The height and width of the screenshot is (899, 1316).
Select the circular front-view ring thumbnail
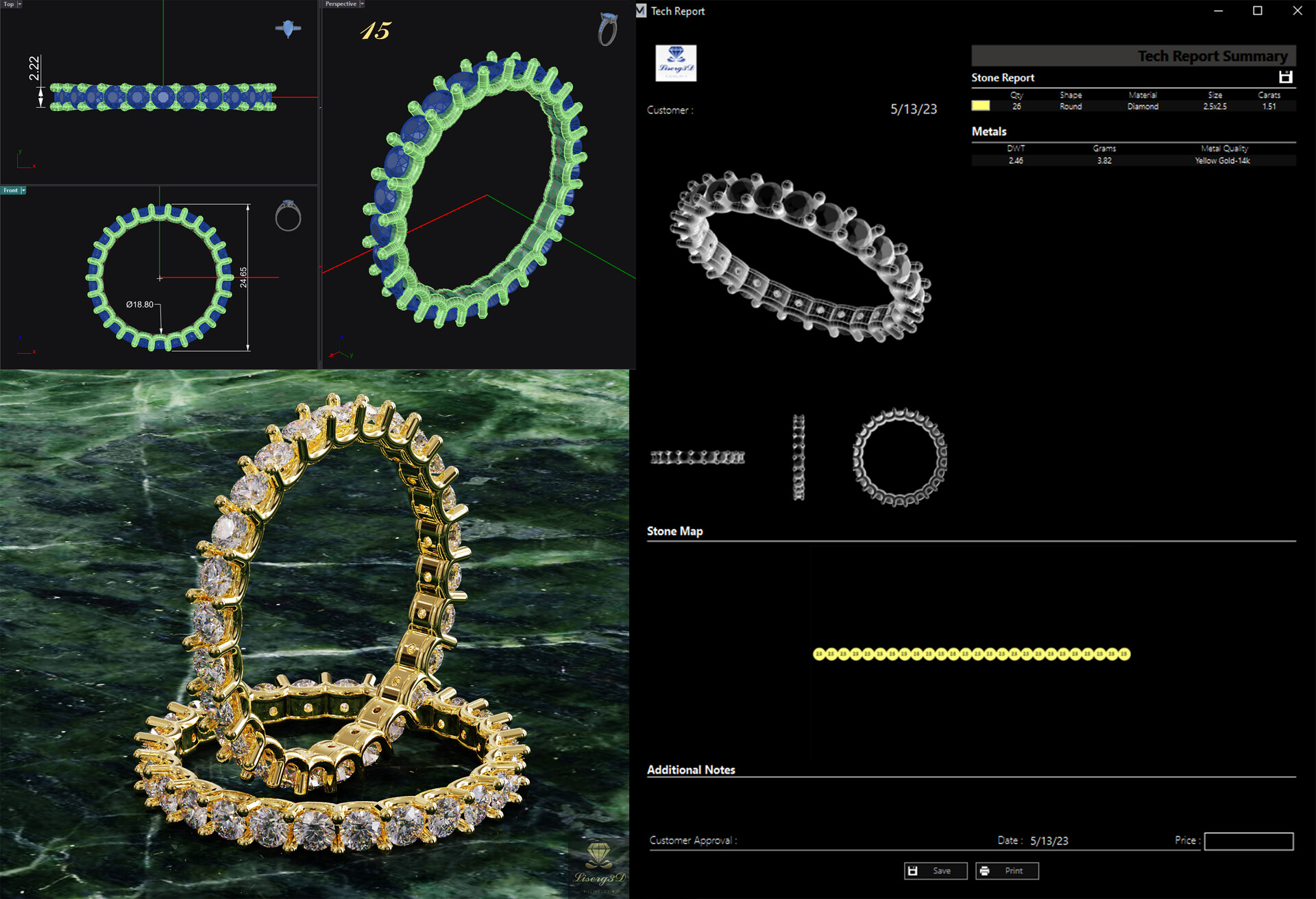pyautogui.click(x=899, y=457)
